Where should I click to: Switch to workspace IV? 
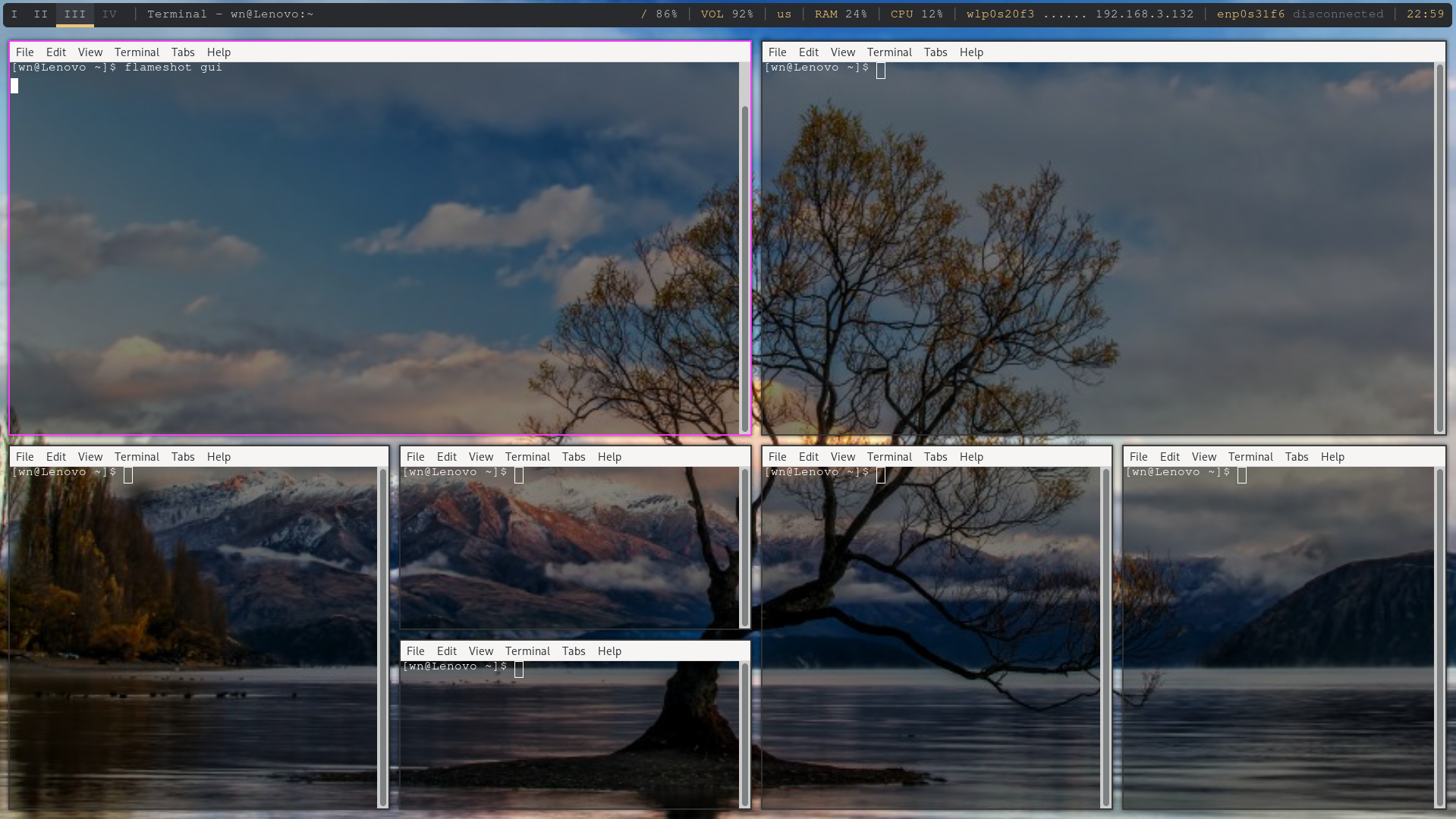pos(110,14)
